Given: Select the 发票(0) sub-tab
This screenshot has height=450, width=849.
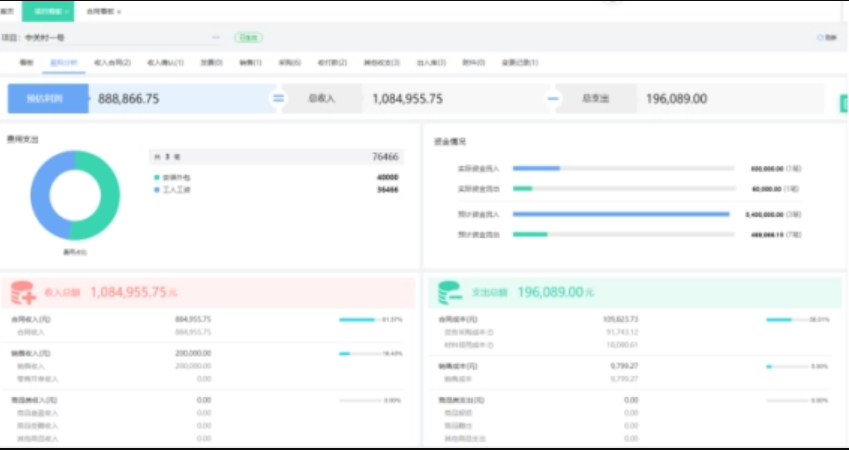Looking at the screenshot, I should (x=211, y=62).
